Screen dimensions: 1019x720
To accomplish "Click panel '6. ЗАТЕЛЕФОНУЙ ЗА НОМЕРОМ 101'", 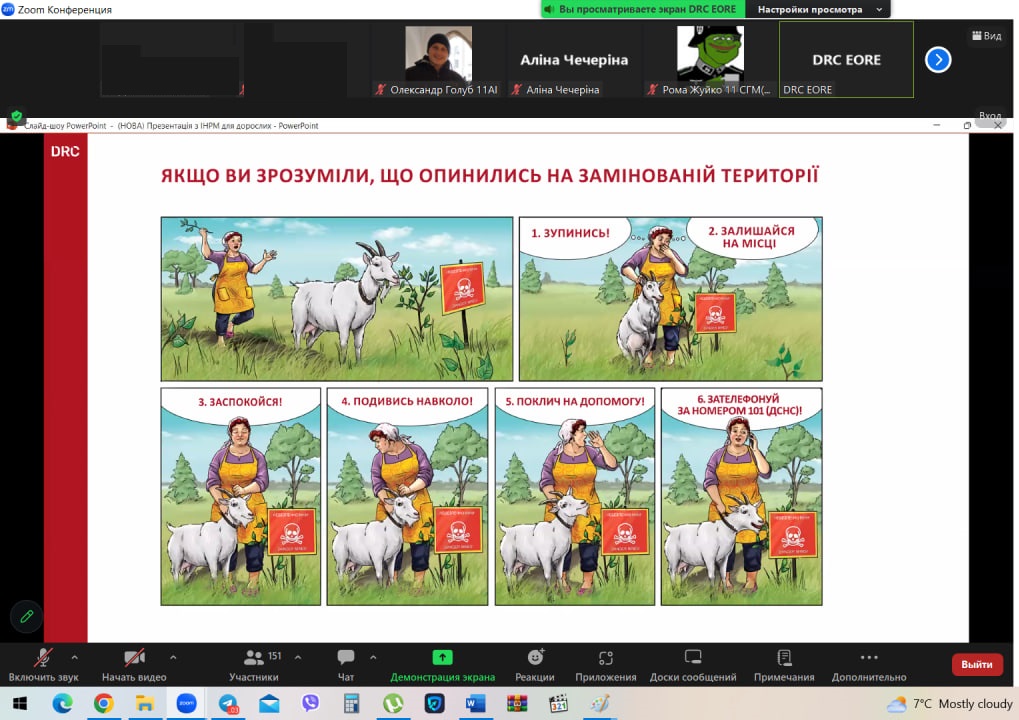I will click(x=742, y=496).
